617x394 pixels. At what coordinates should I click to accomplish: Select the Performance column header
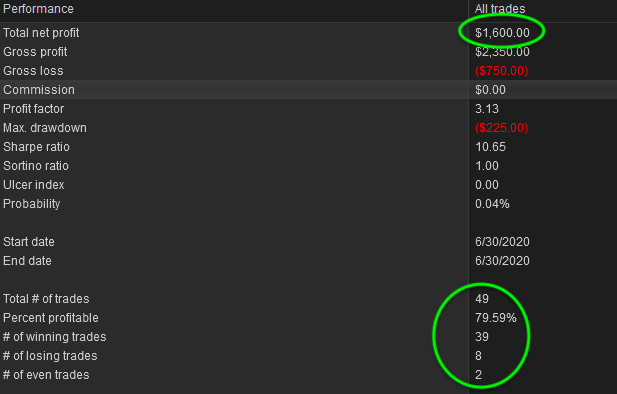click(x=38, y=9)
